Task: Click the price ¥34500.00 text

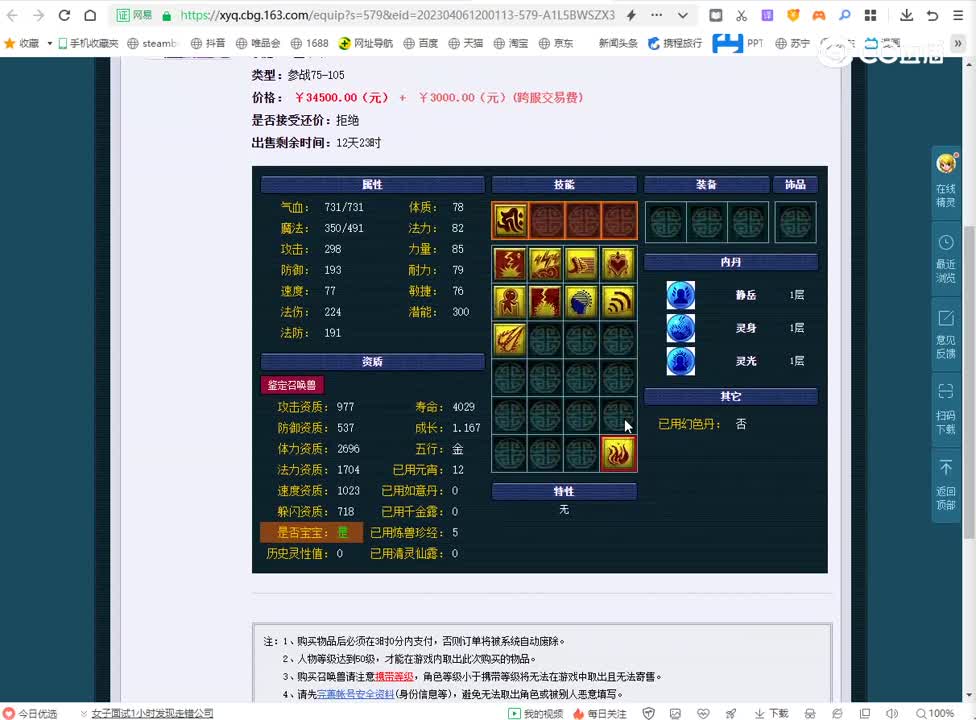Action: pos(342,98)
